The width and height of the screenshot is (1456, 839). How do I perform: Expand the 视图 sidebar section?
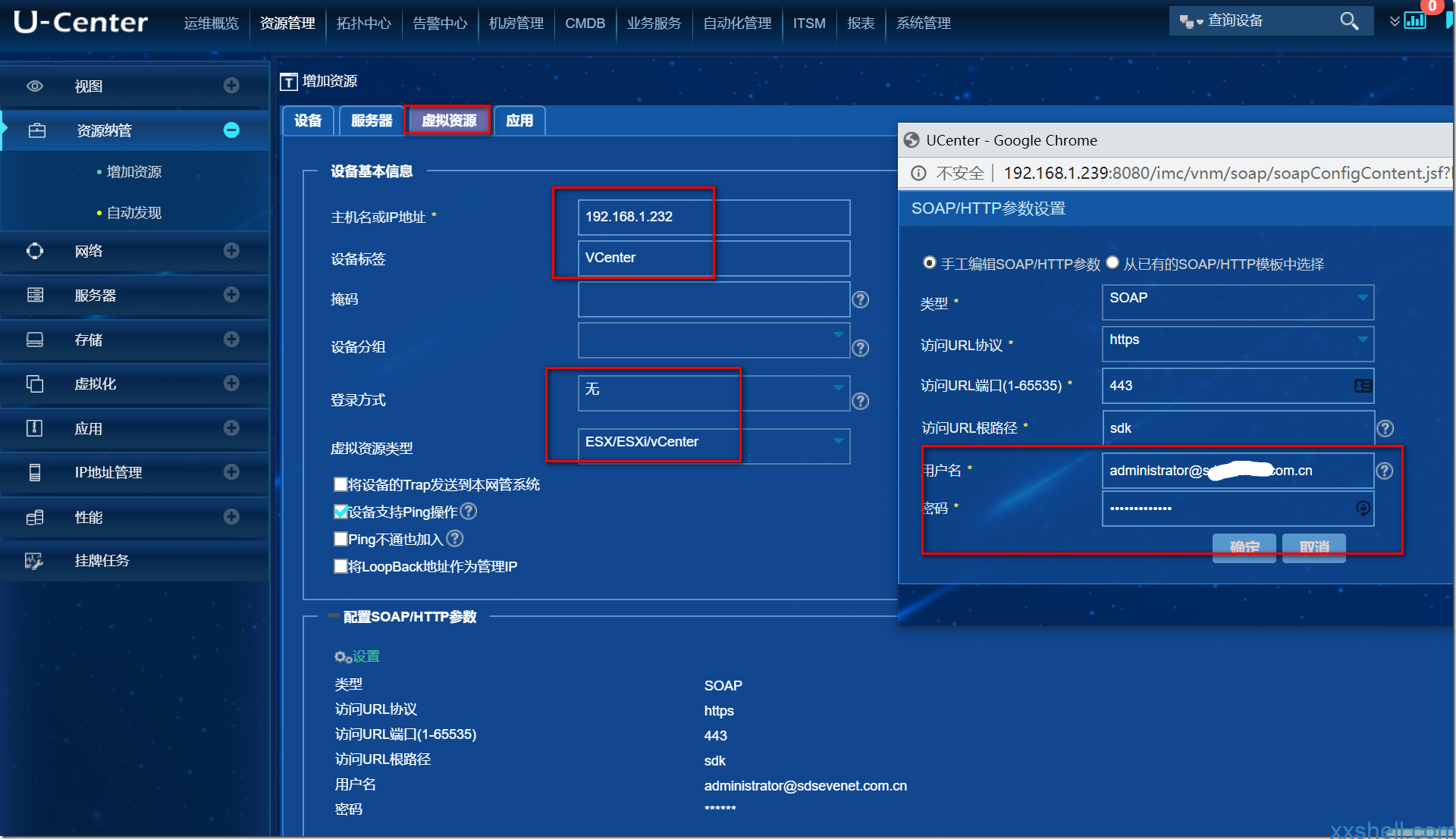pos(231,86)
